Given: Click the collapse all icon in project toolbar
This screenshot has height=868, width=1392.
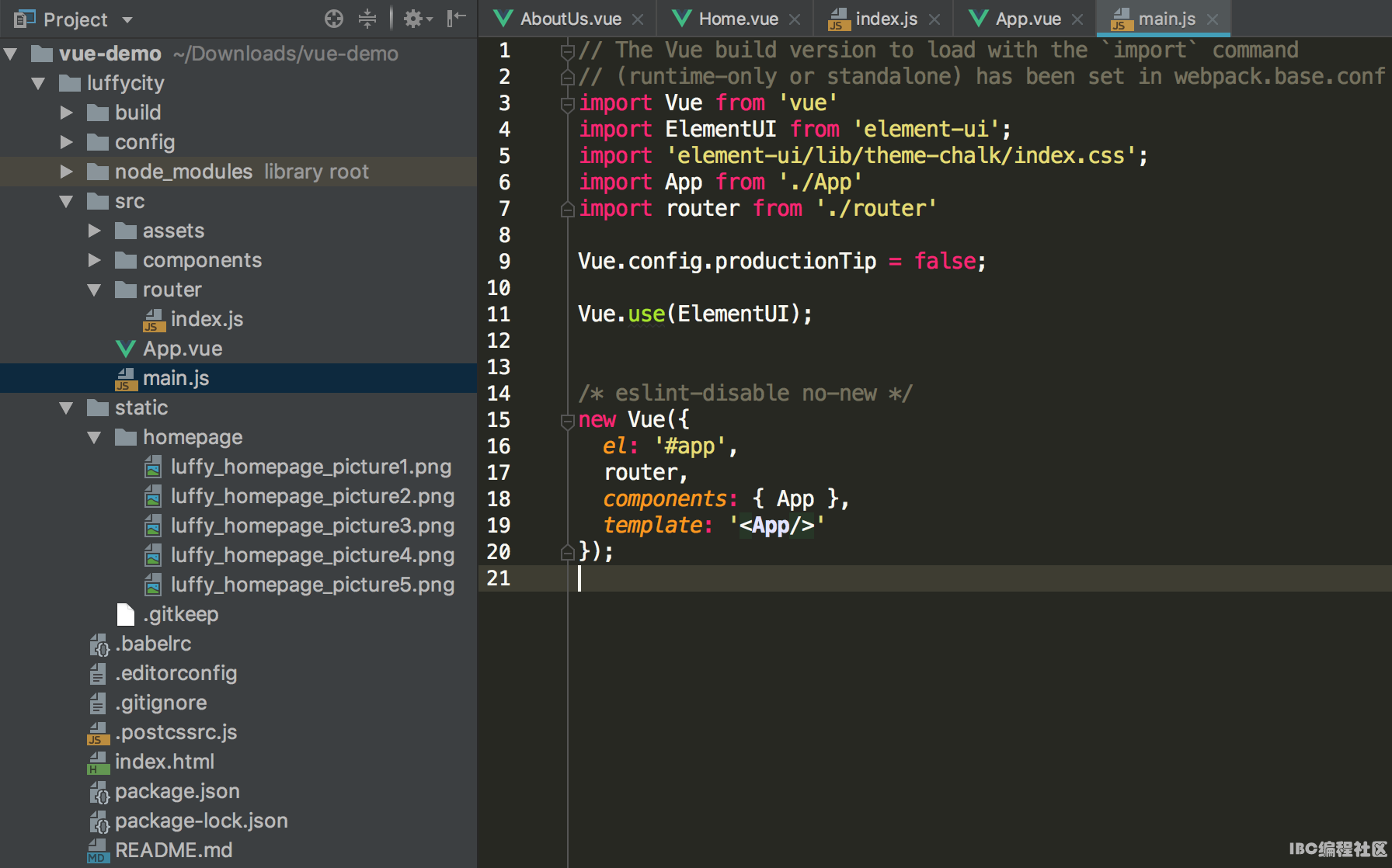Looking at the screenshot, I should click(x=367, y=19).
